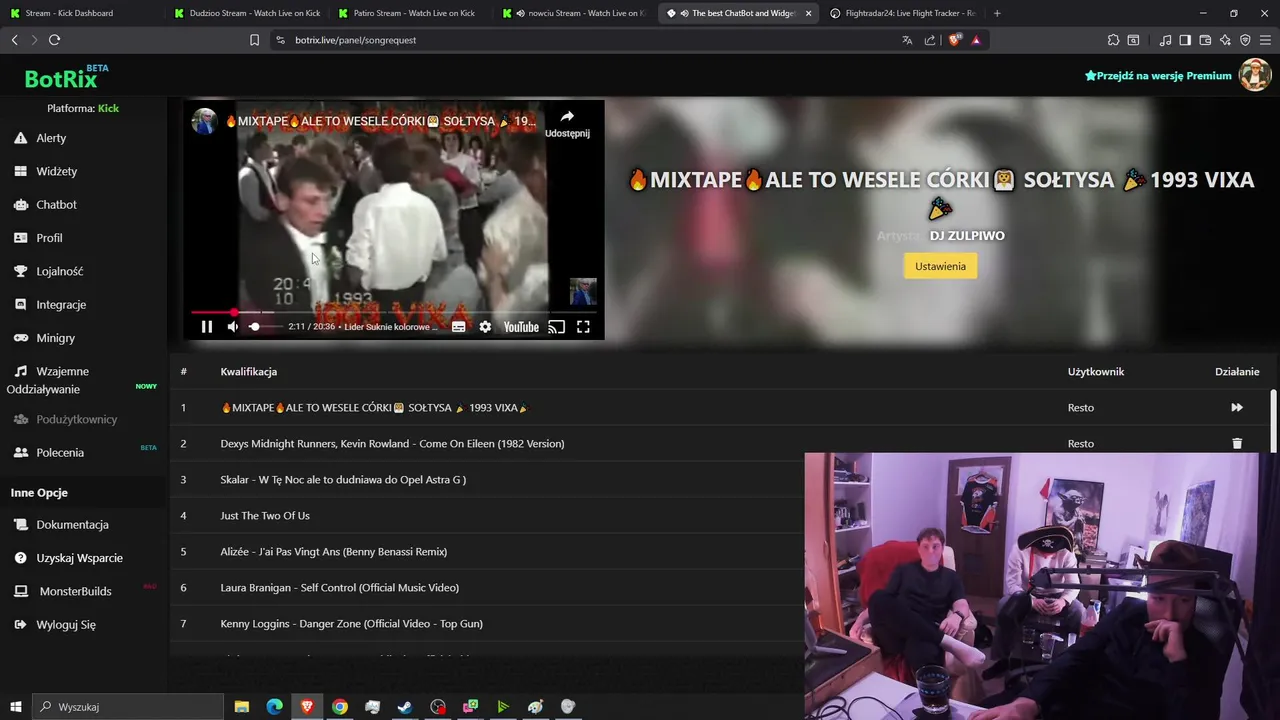This screenshot has width=1280, height=720.
Task: Open Brave Wallet icon
Action: 1205,40
